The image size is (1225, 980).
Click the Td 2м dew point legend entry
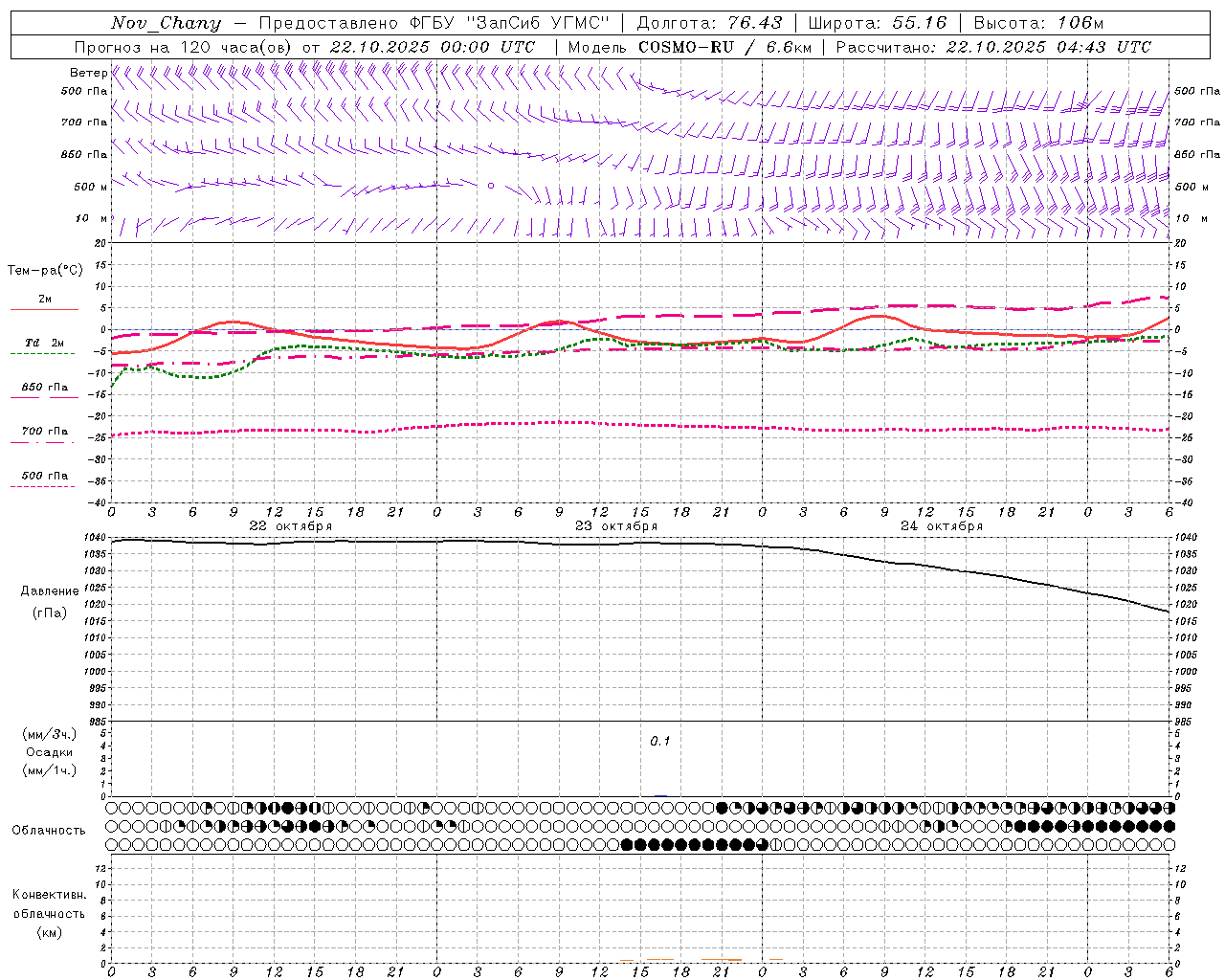point(45,343)
